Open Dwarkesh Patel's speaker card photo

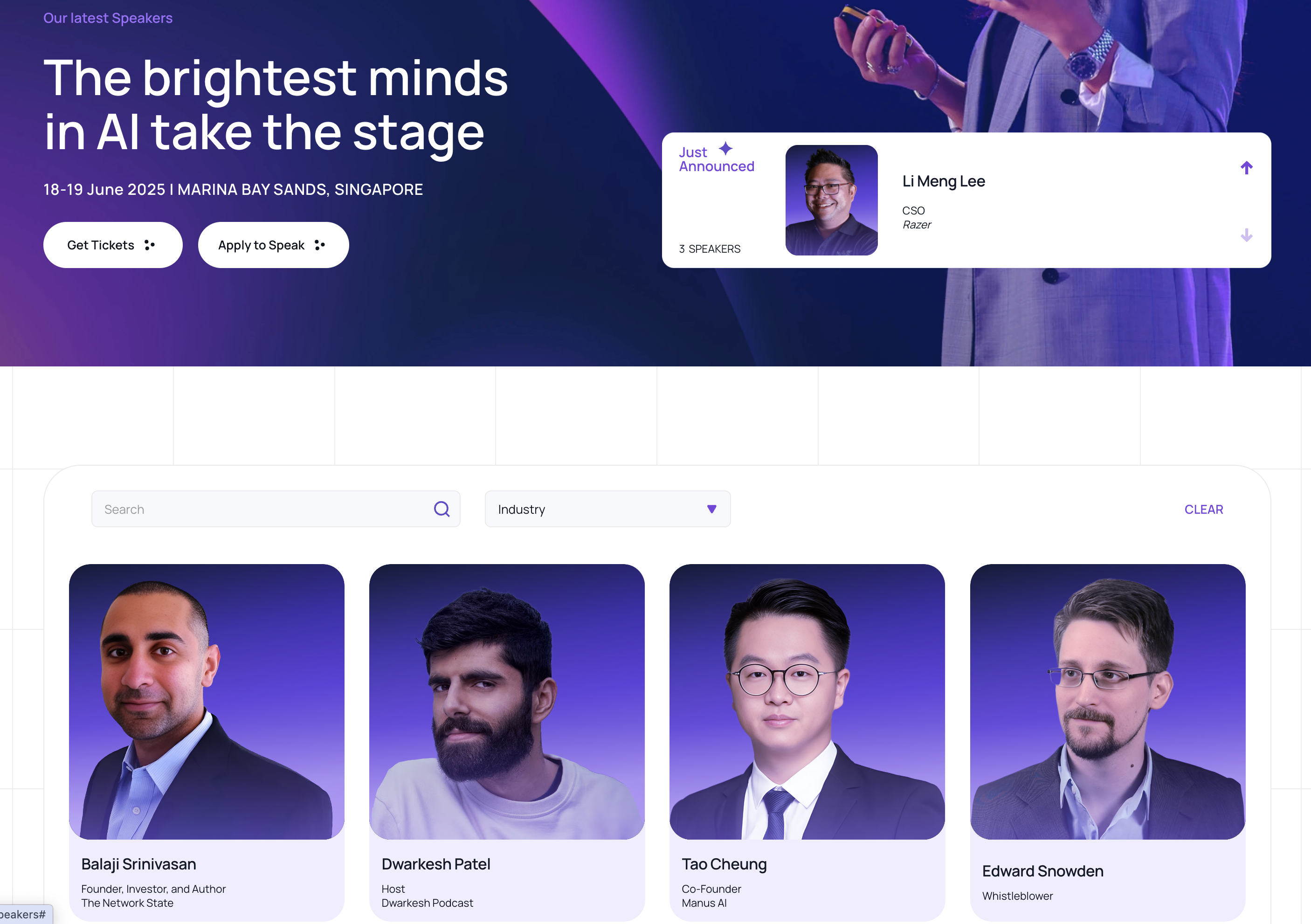(507, 702)
